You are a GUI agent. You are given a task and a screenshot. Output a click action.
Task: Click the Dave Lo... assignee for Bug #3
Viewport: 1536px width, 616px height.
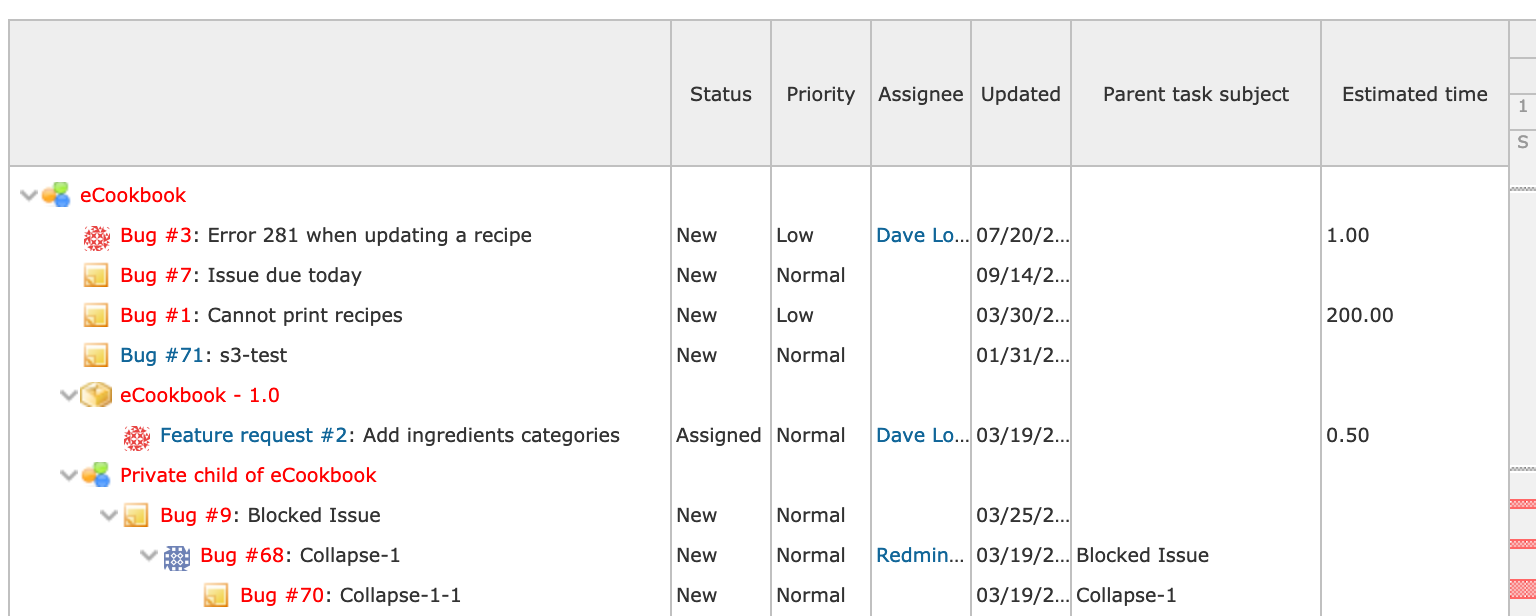(922, 235)
